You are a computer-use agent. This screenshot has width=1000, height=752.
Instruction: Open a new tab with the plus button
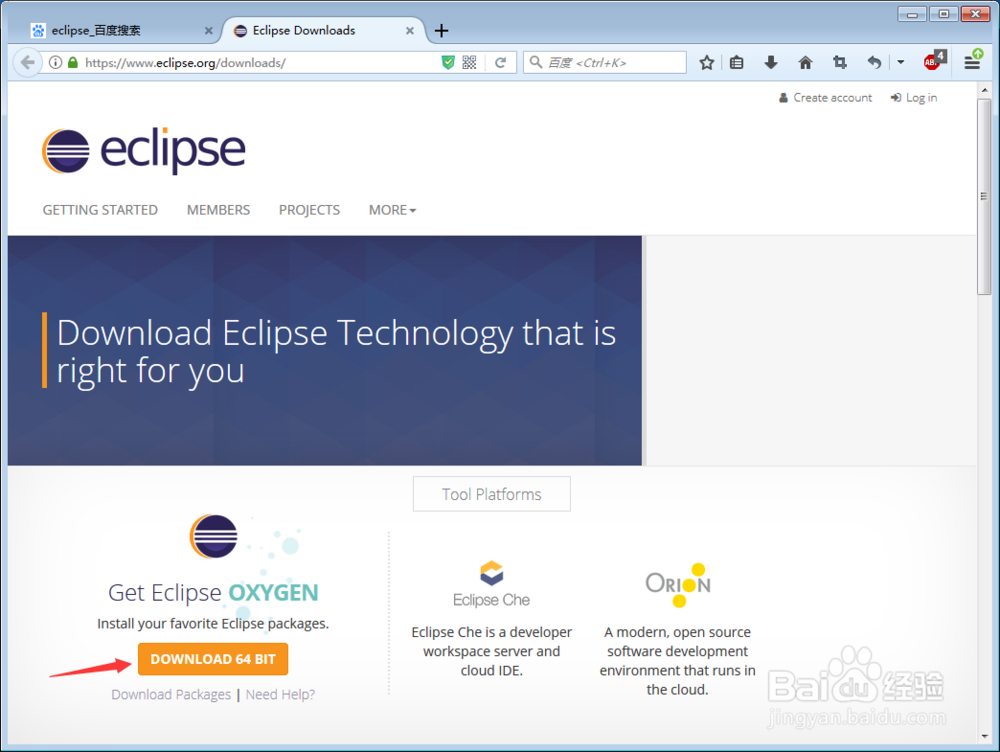[441, 31]
